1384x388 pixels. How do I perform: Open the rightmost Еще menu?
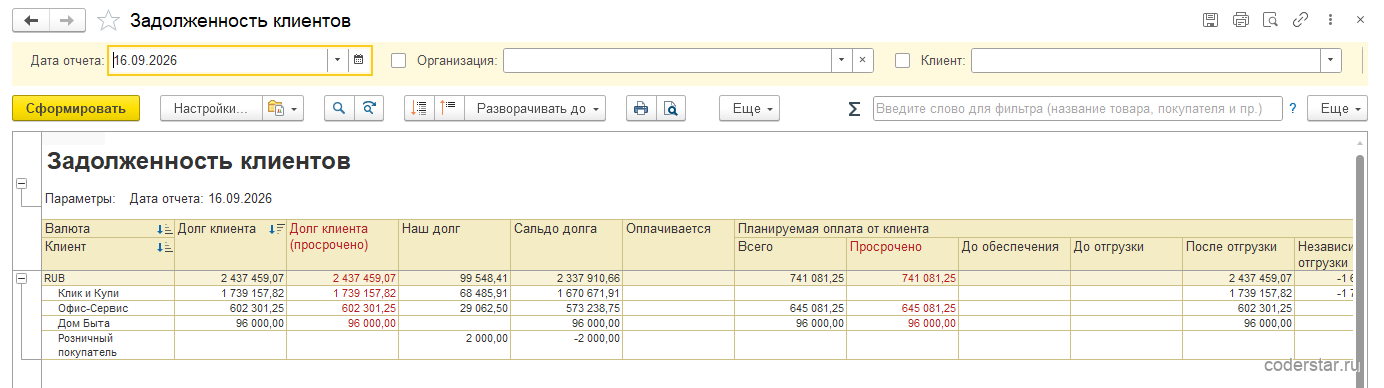coord(1337,108)
